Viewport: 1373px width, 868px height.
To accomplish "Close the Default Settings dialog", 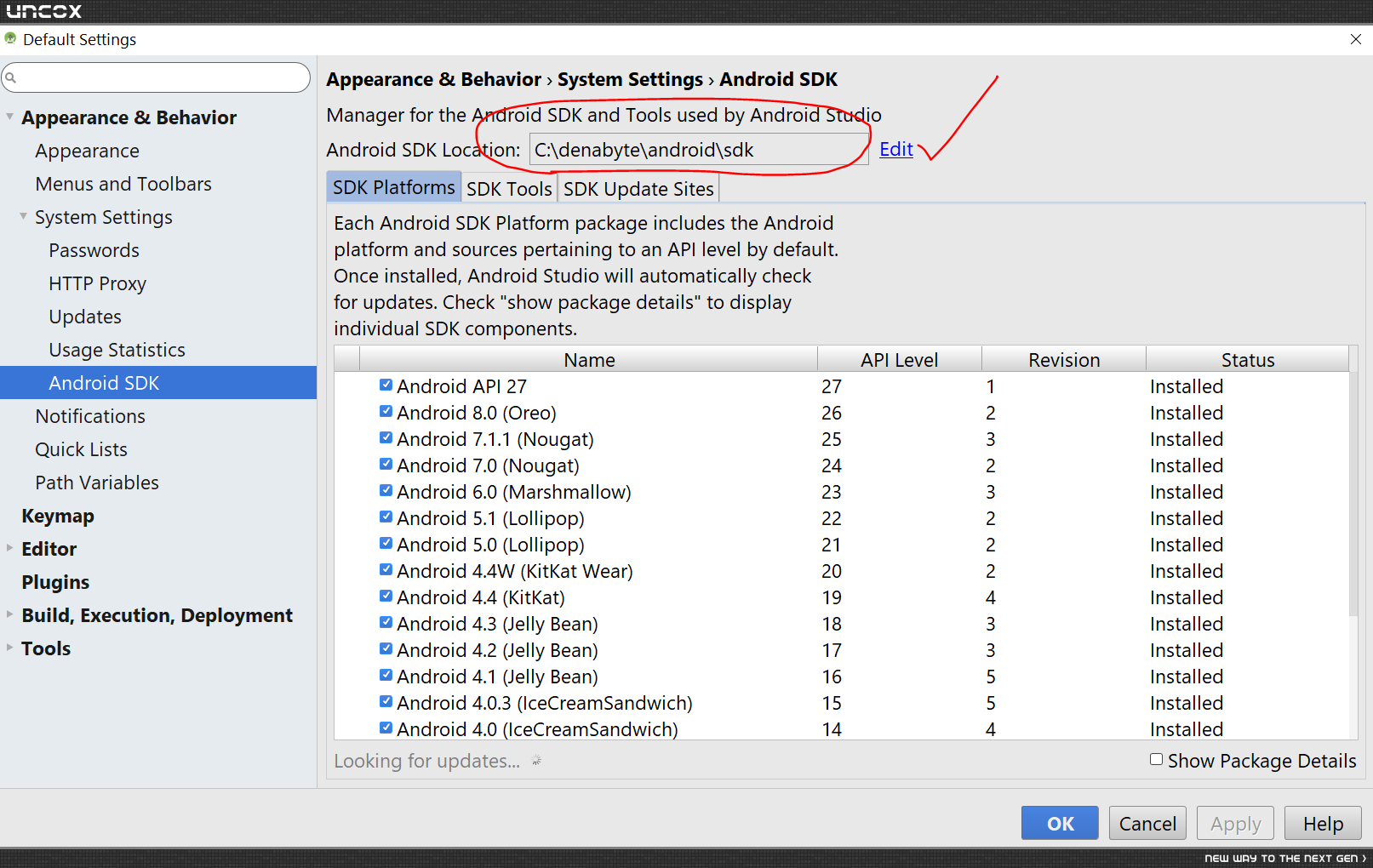I will 1355,39.
